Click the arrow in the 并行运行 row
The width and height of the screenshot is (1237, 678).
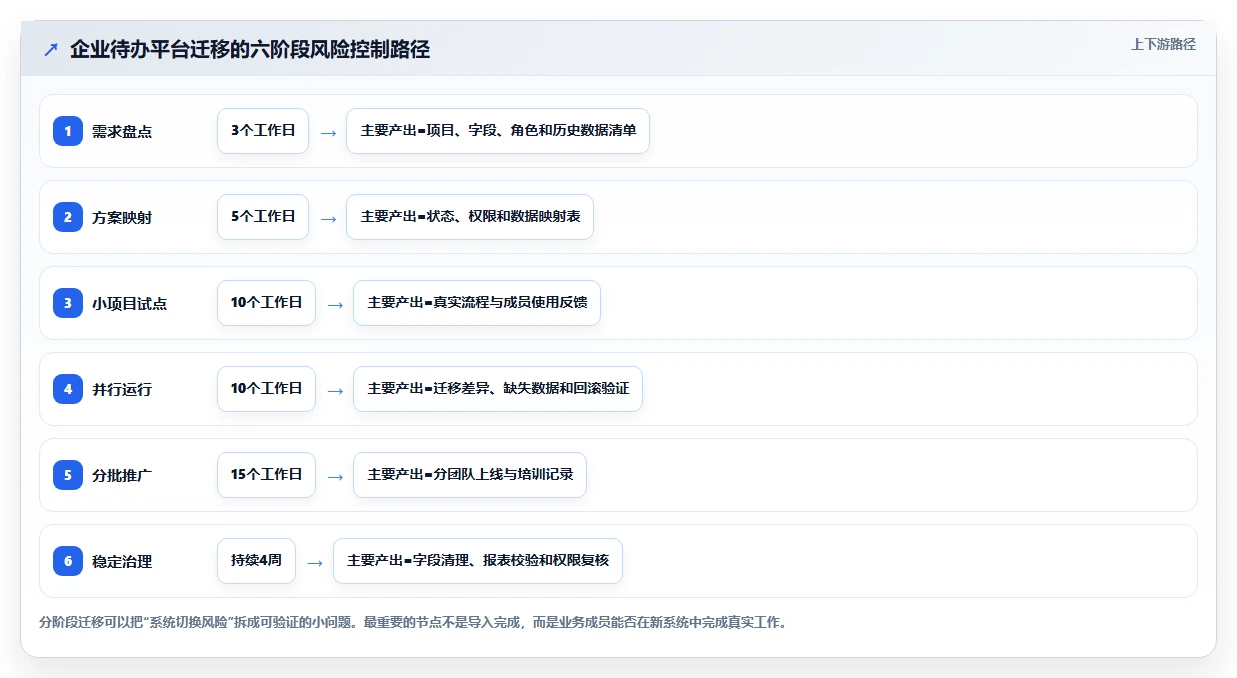[x=335, y=390]
